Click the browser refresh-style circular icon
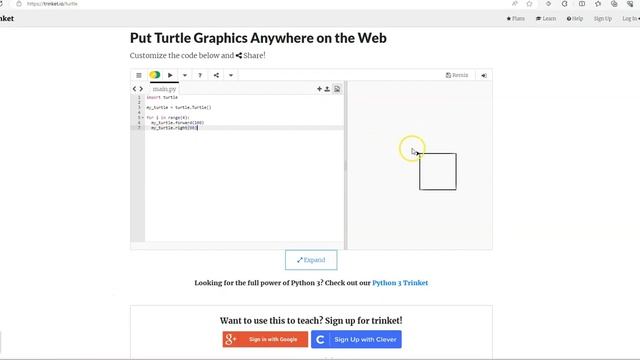Screen dimensions: 640x360 coord(564,4)
